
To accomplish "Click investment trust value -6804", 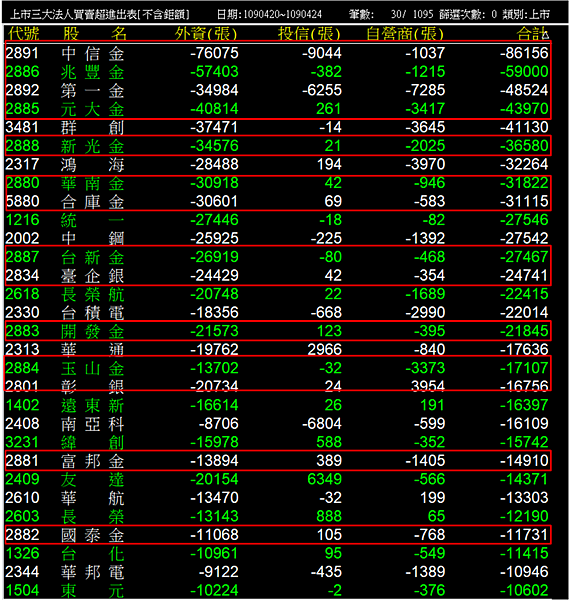I will 321,423.
